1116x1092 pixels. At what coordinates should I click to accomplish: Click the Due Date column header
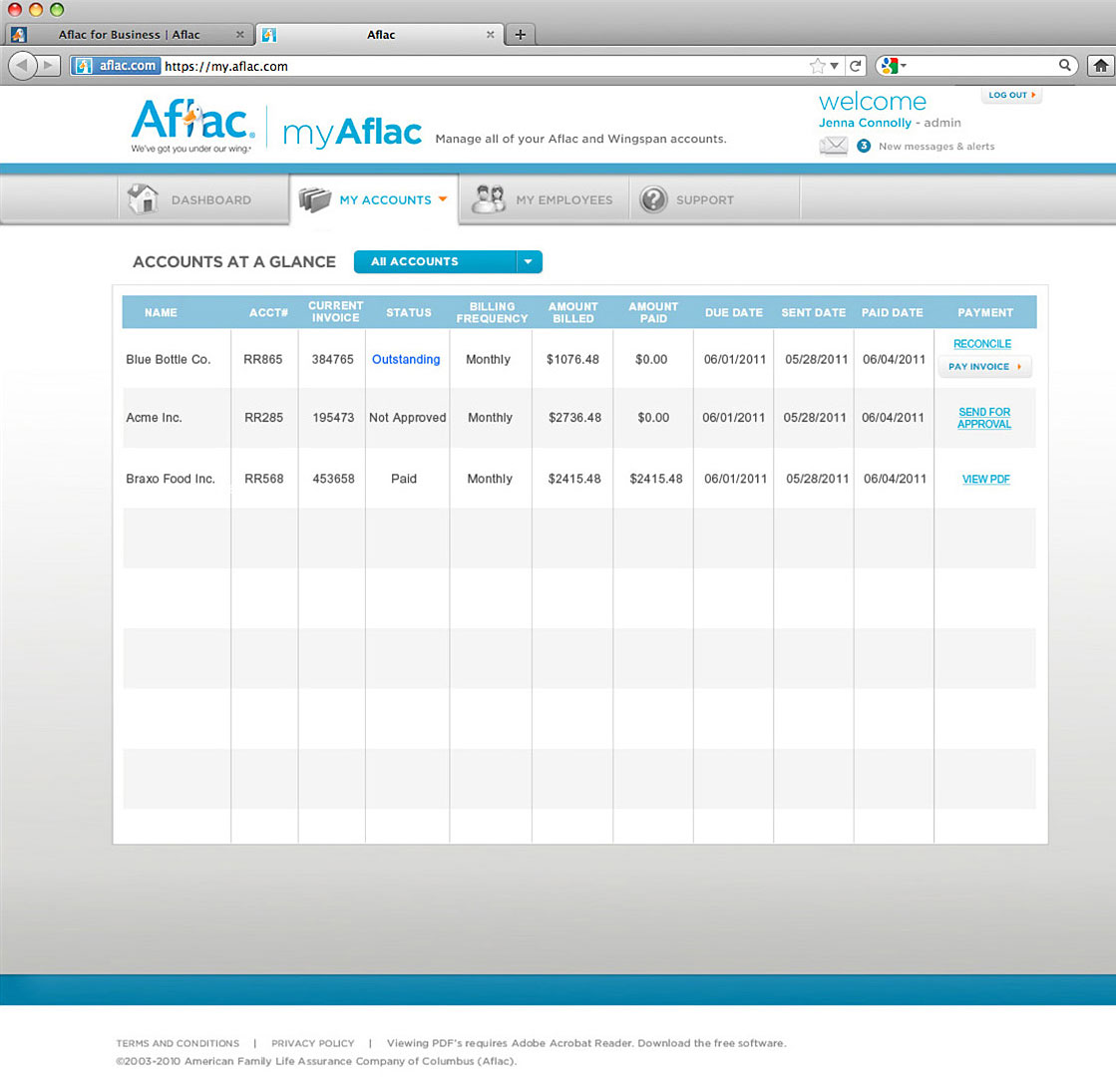(734, 312)
